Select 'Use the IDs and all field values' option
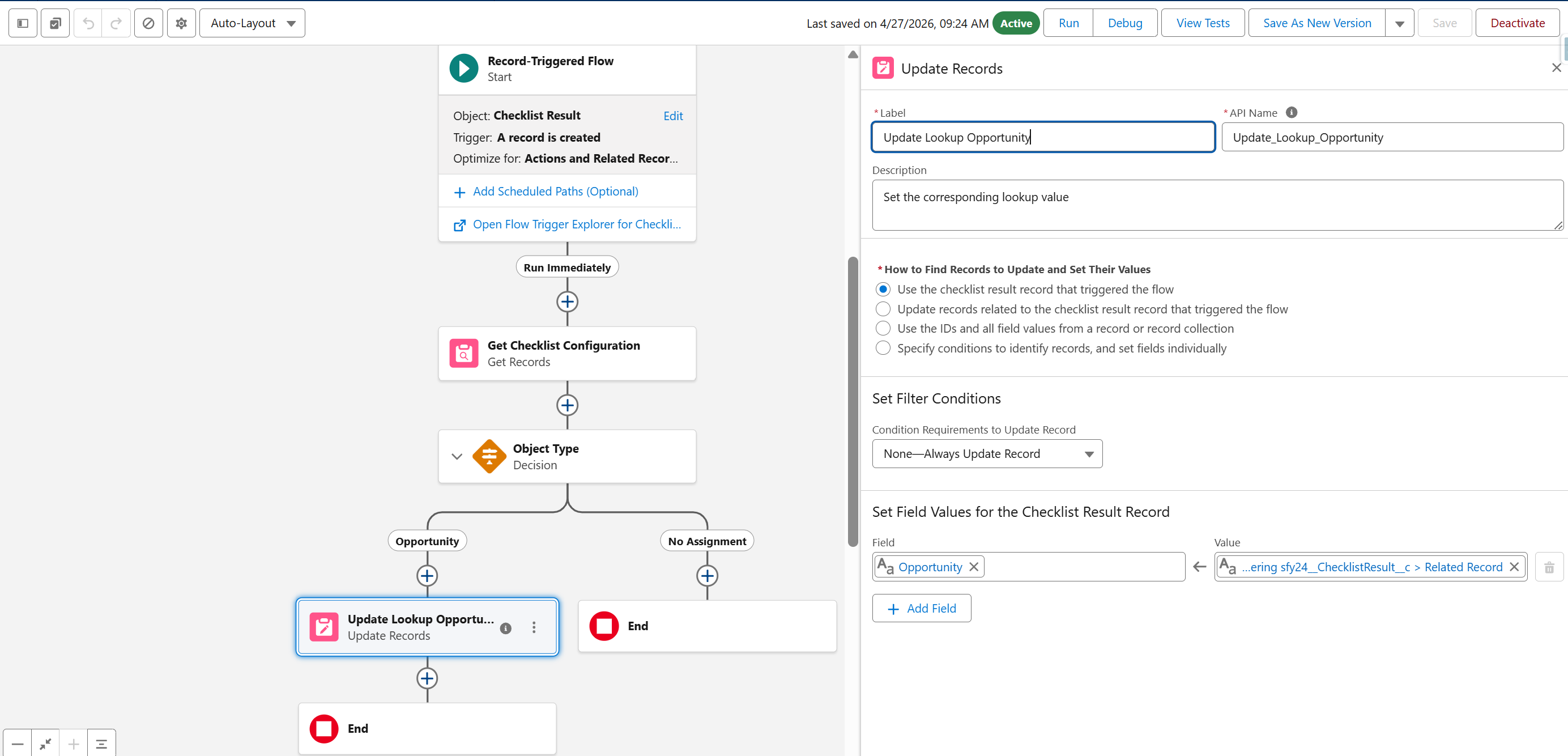This screenshot has width=1568, height=756. pos(883,328)
